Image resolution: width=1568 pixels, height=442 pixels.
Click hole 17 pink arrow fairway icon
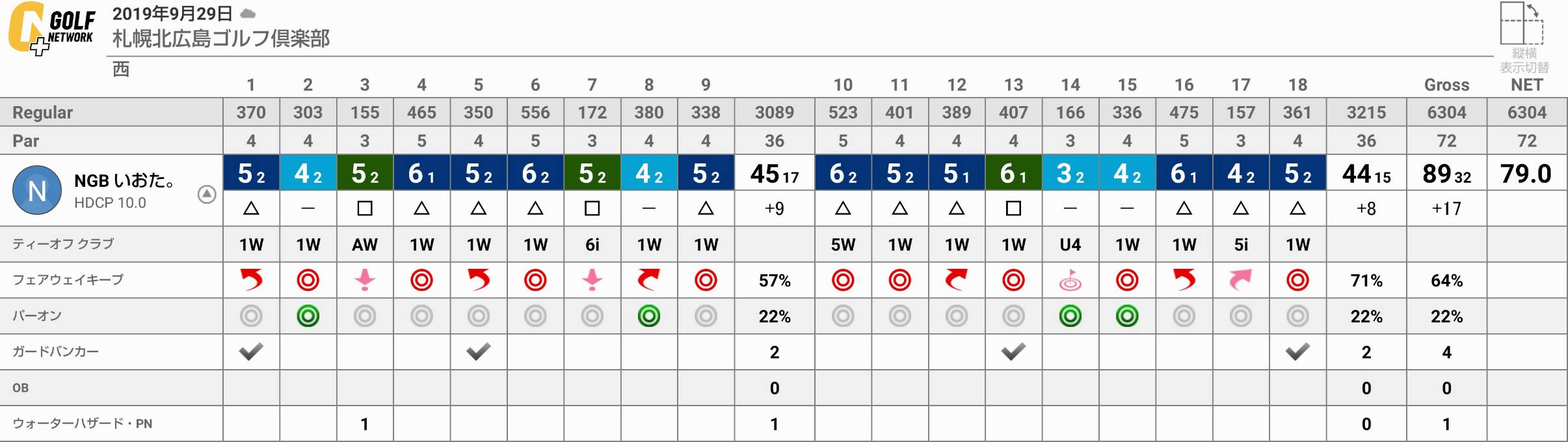(1240, 280)
